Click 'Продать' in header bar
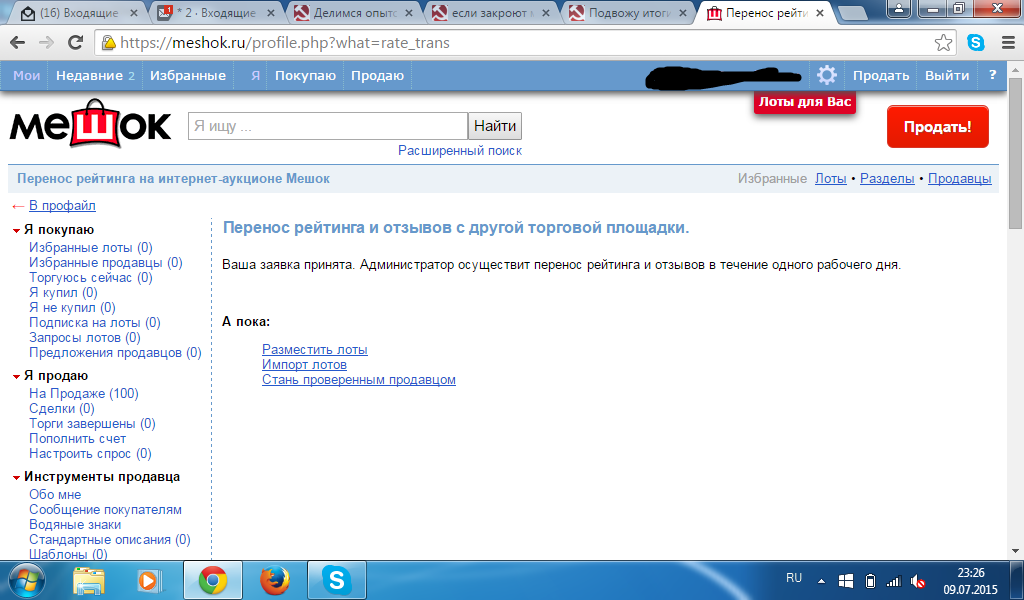Screen dimensions: 1024x600 pos(881,75)
